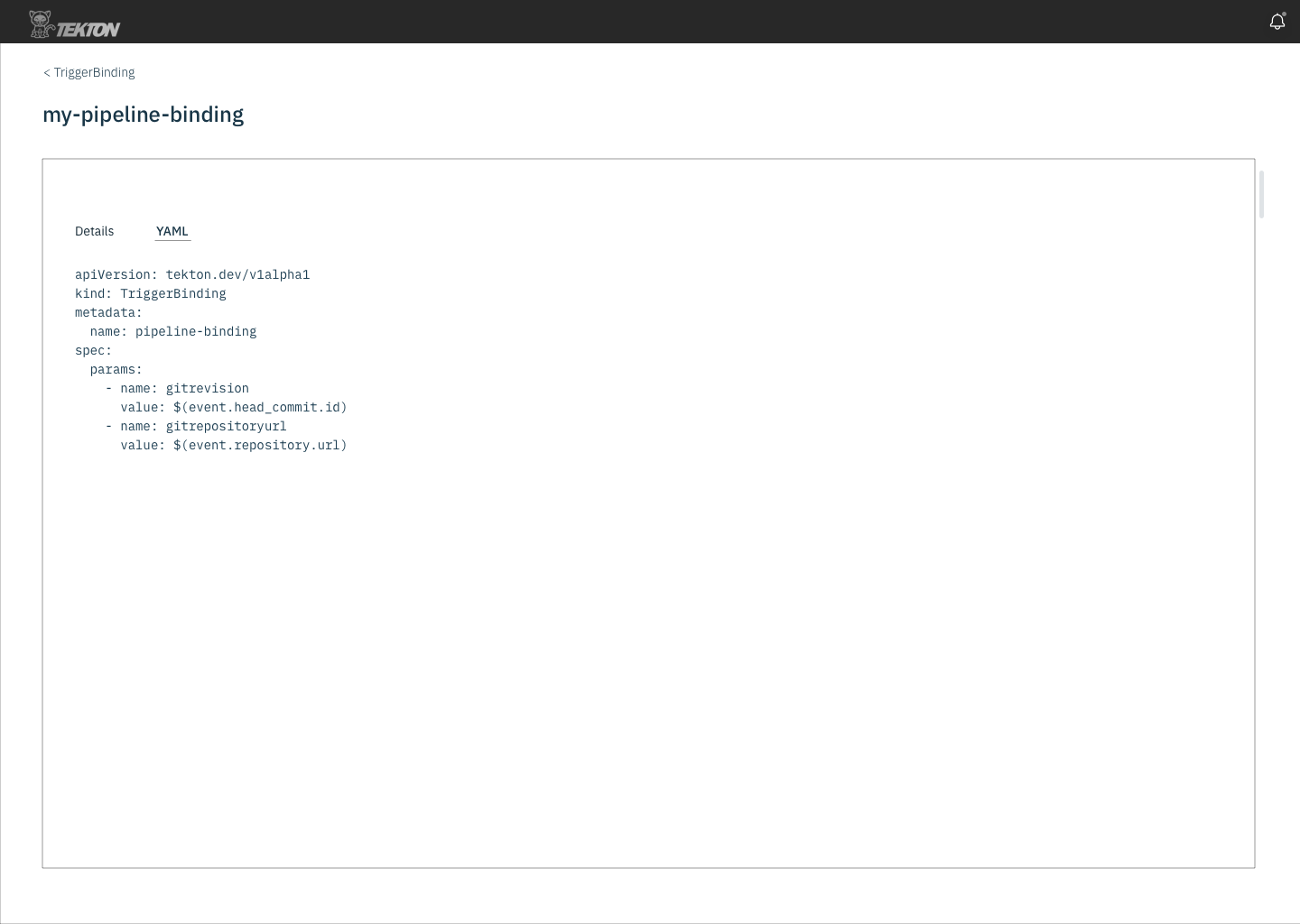Click the gitrepositoryurl parameter name

(x=226, y=426)
